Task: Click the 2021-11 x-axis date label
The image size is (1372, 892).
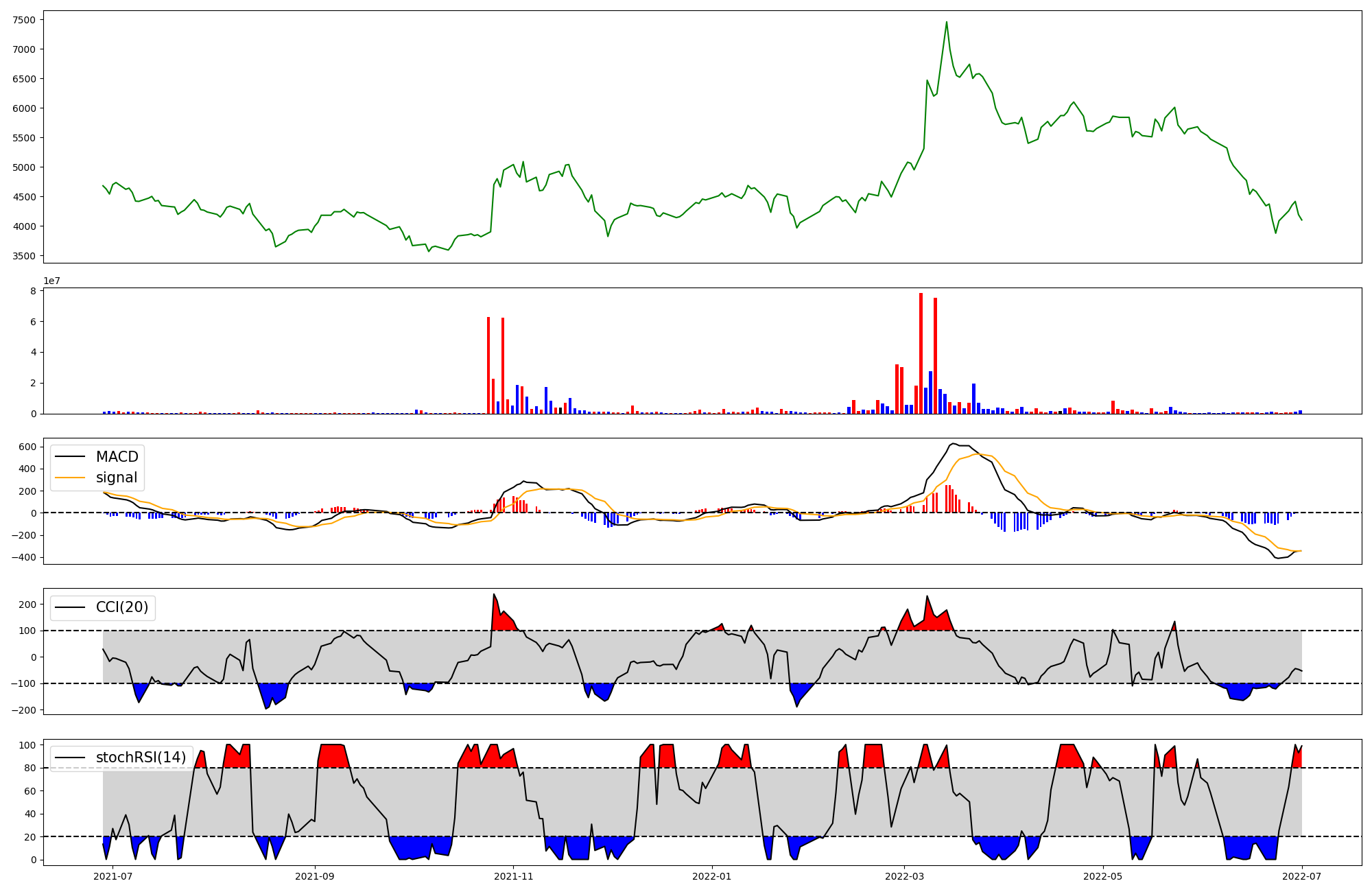Action: click(513, 876)
